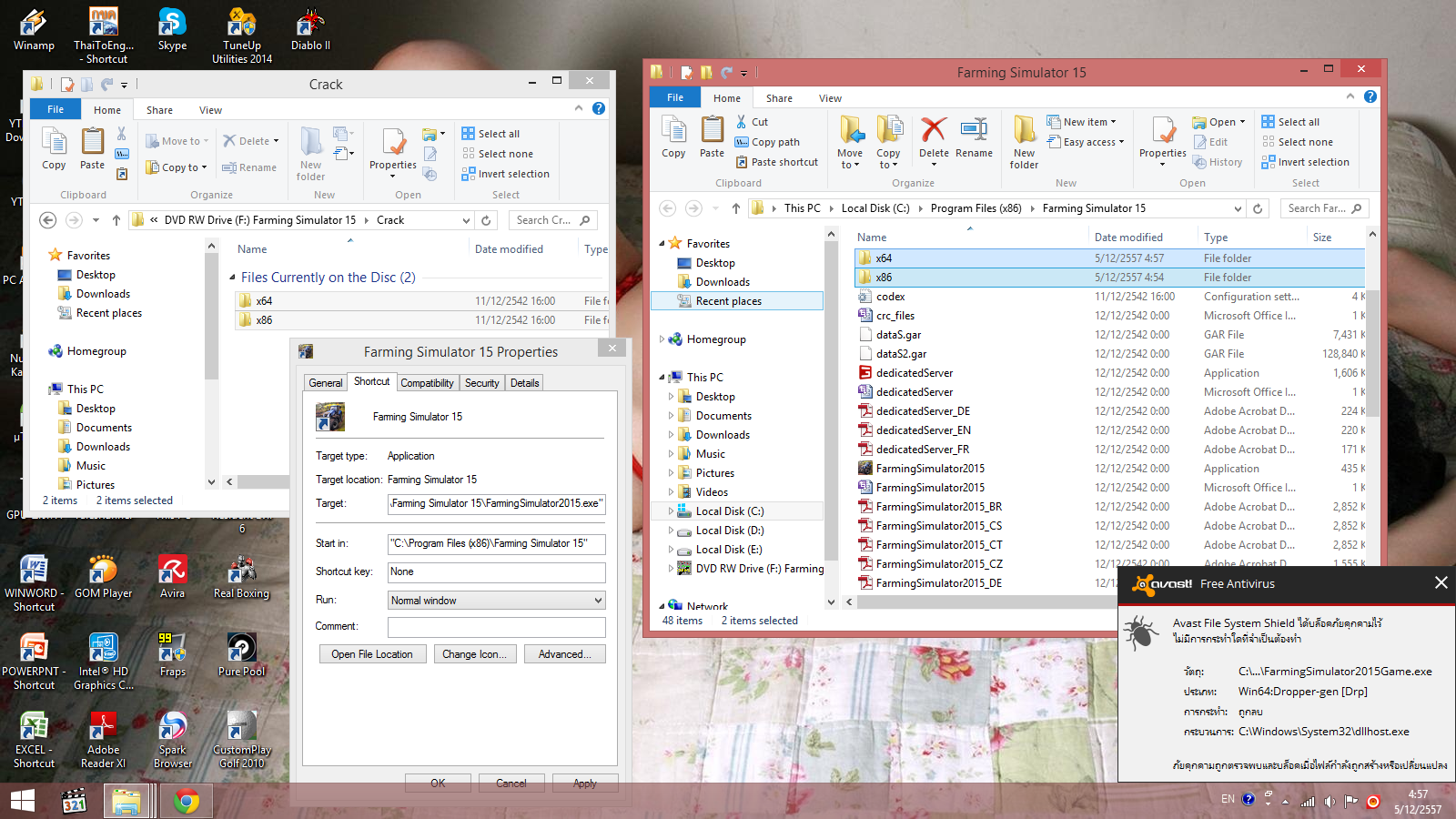The height and width of the screenshot is (819, 1456).
Task: Open the View tab in Farming Simulator 15 window
Action: [x=830, y=98]
